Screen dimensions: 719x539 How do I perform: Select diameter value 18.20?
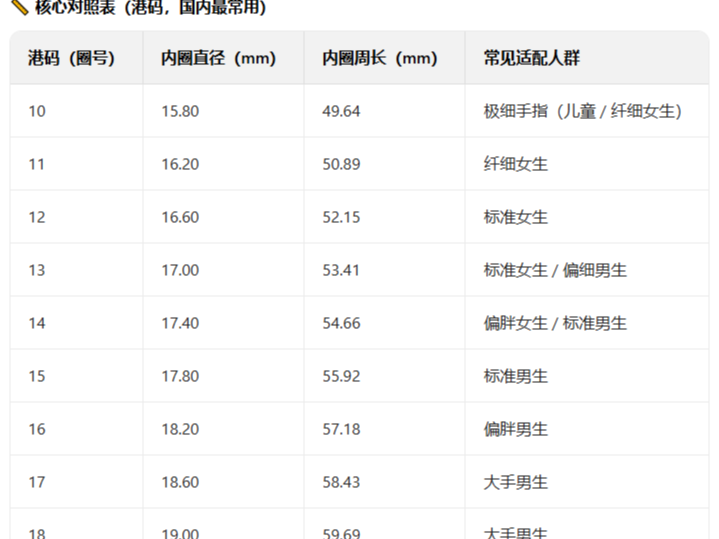(x=180, y=429)
